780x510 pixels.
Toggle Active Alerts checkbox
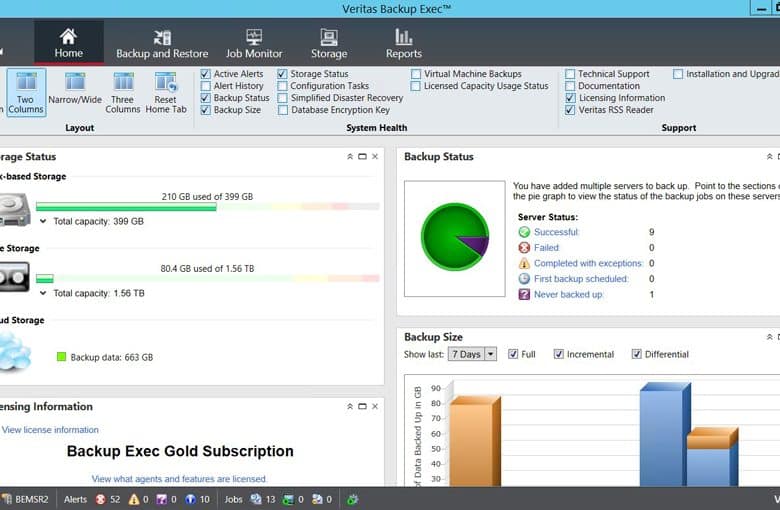click(x=205, y=74)
